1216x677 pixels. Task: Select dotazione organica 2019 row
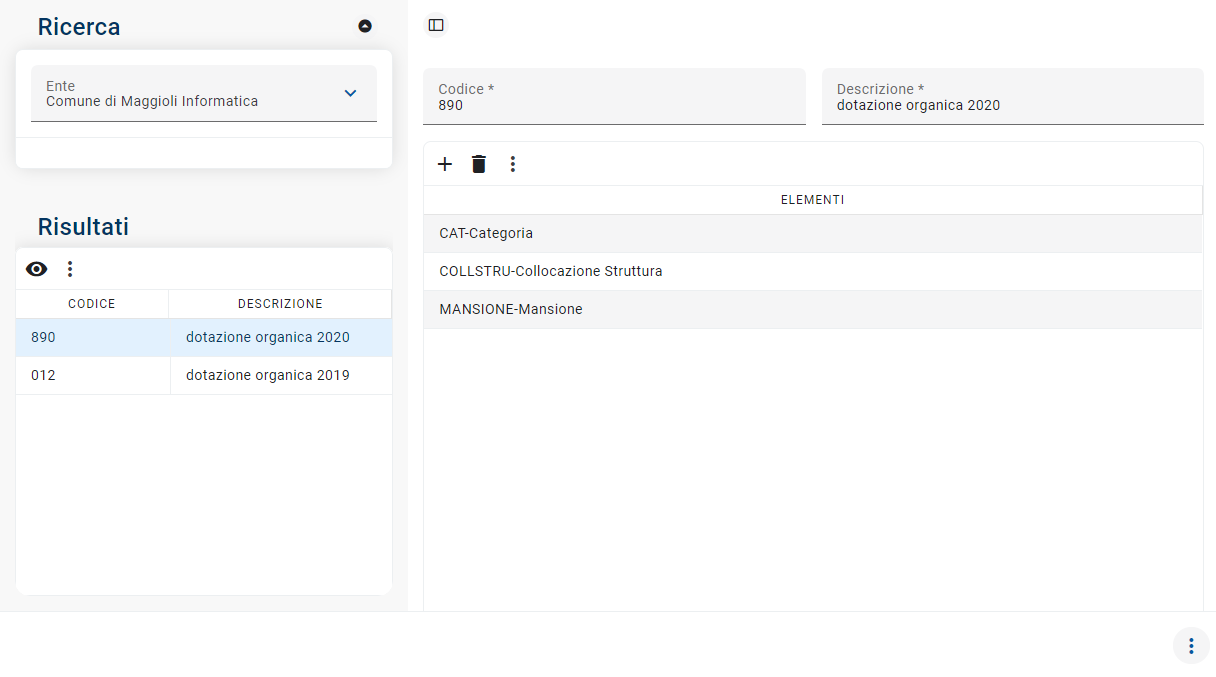pyautogui.click(x=267, y=376)
